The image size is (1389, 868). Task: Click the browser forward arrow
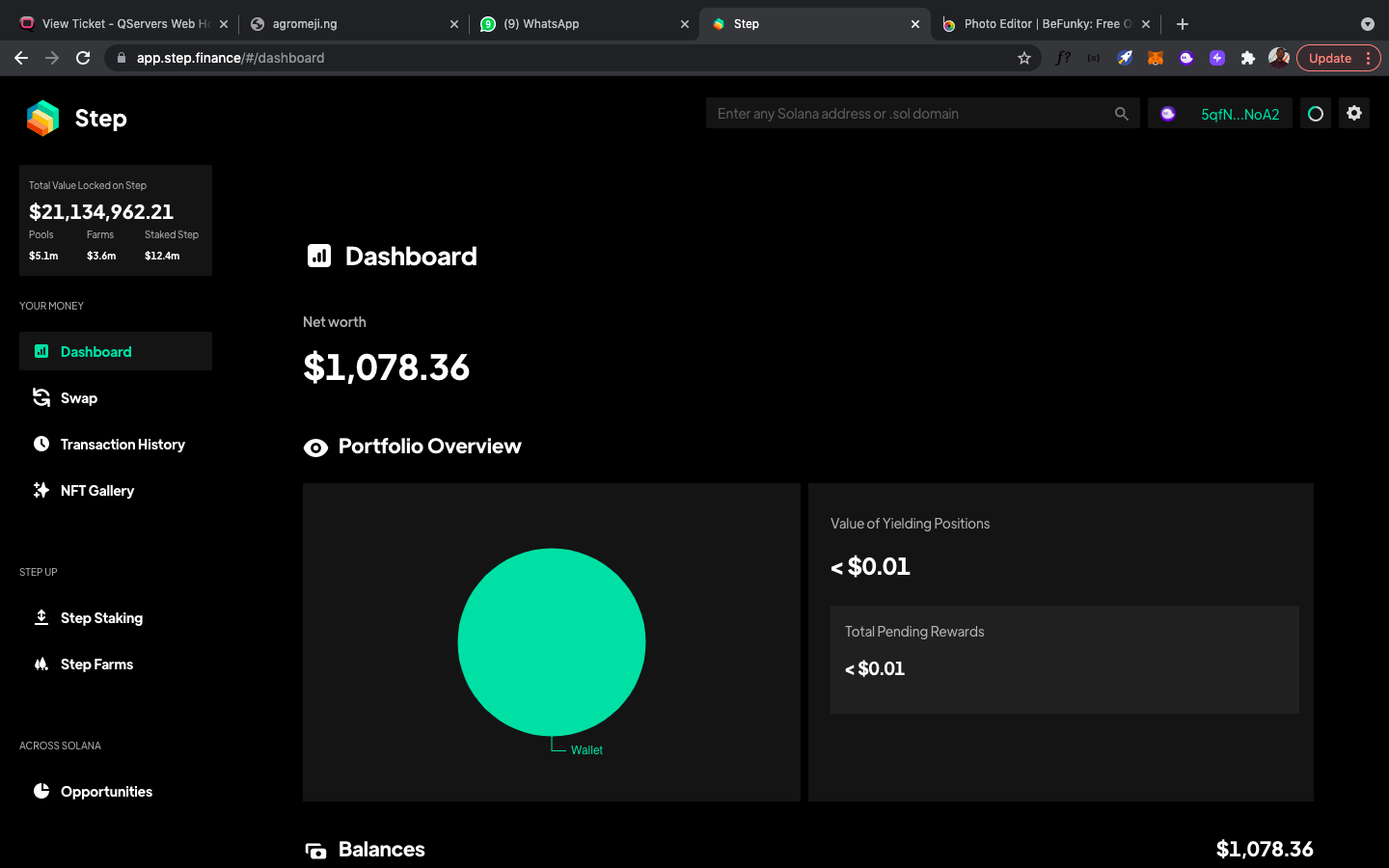point(52,58)
